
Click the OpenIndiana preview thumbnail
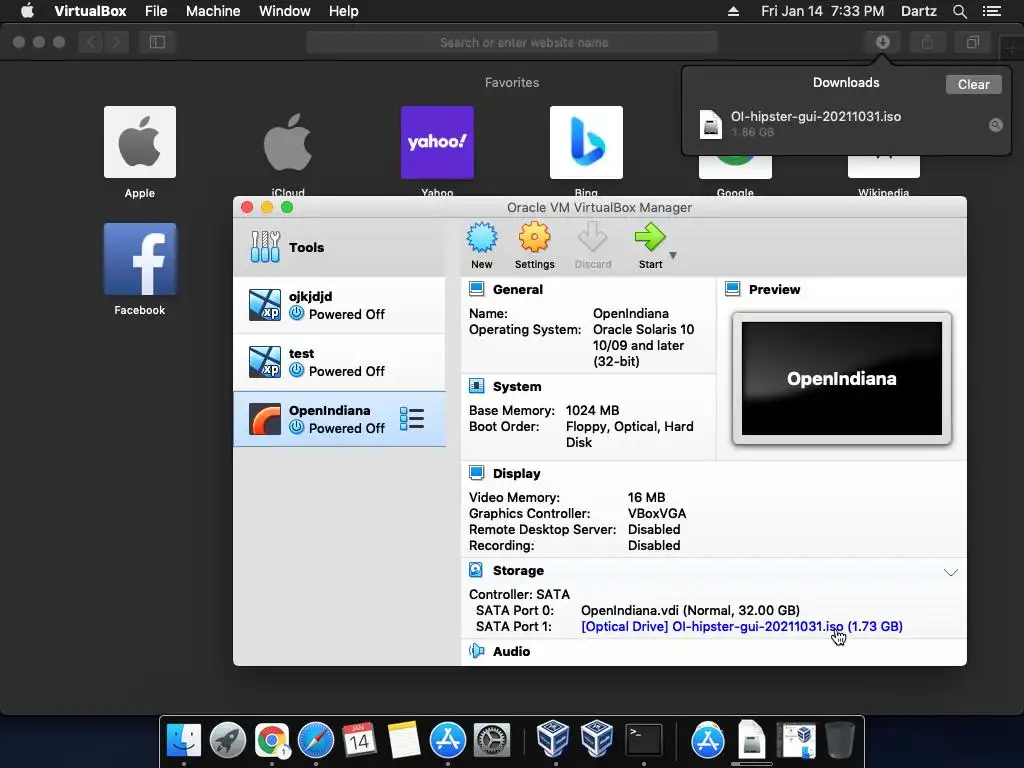click(842, 378)
